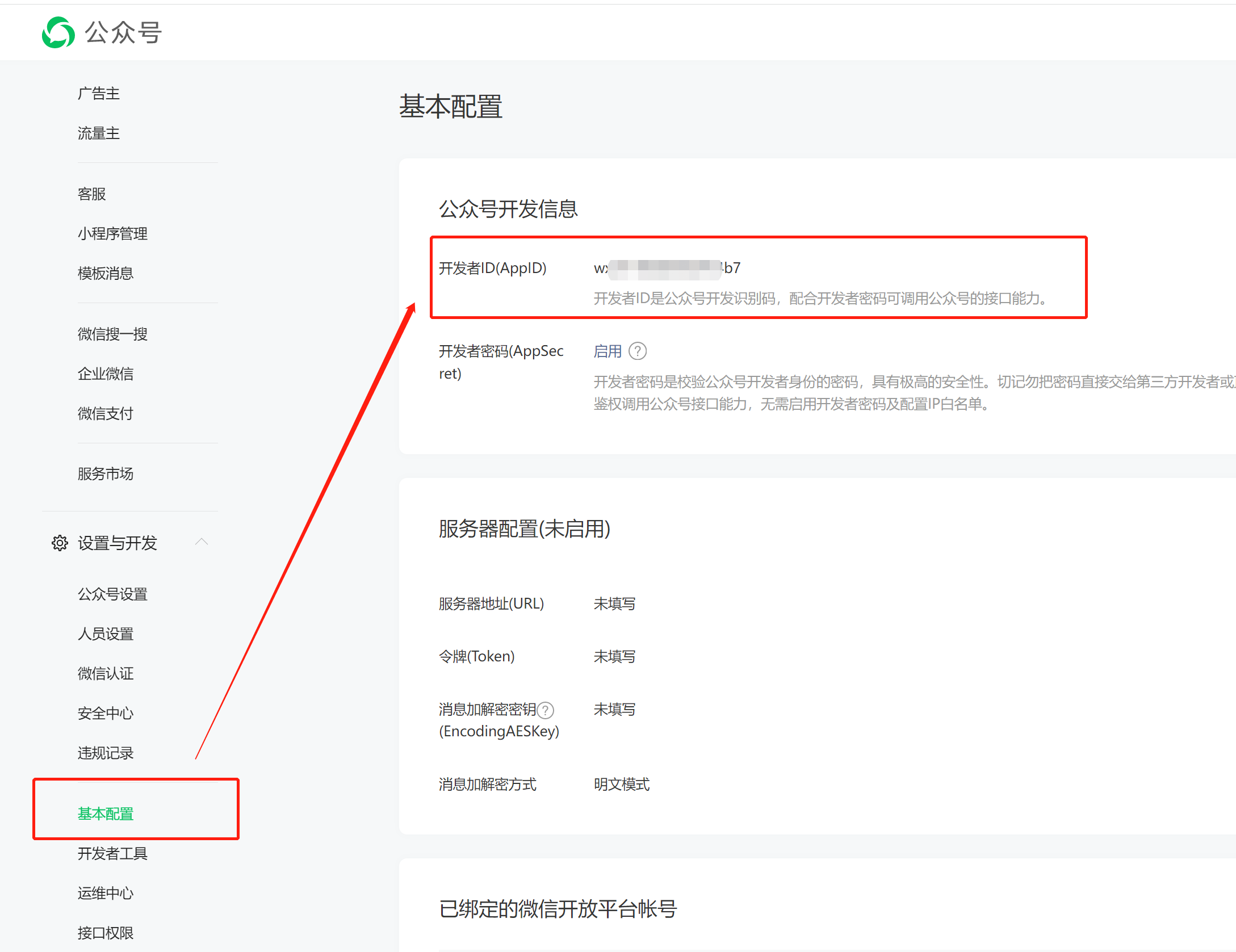Click the 公众号开发信息 heading
The image size is (1236, 952).
(x=508, y=209)
